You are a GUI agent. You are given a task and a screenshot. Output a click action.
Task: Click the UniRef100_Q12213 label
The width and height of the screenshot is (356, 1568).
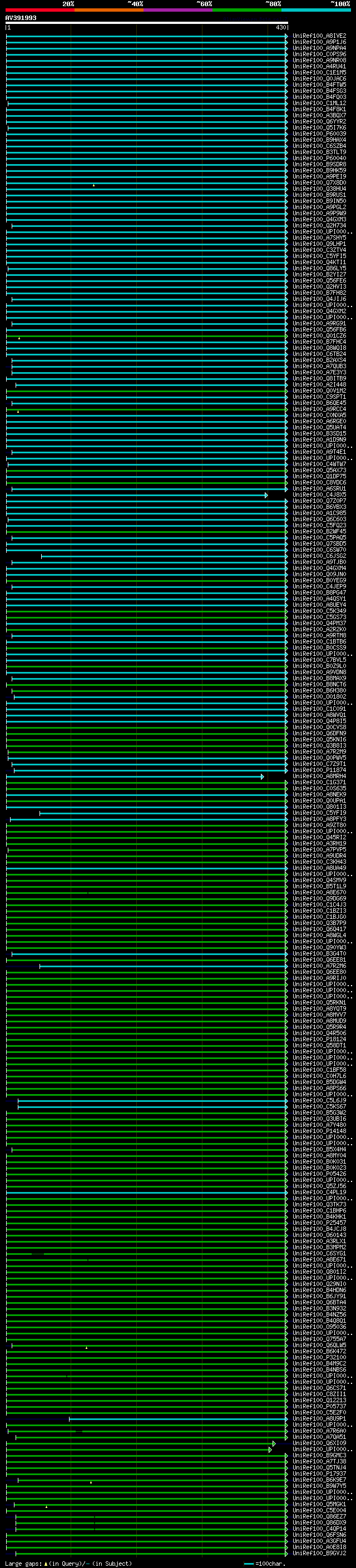319,1400
